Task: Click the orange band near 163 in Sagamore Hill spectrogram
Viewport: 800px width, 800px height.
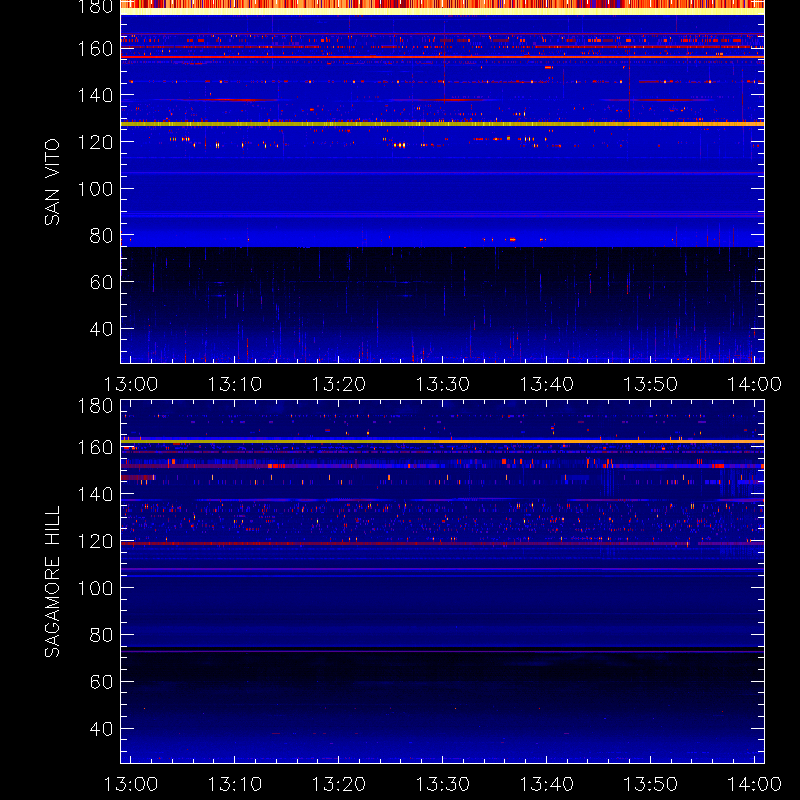Action: 442,441
